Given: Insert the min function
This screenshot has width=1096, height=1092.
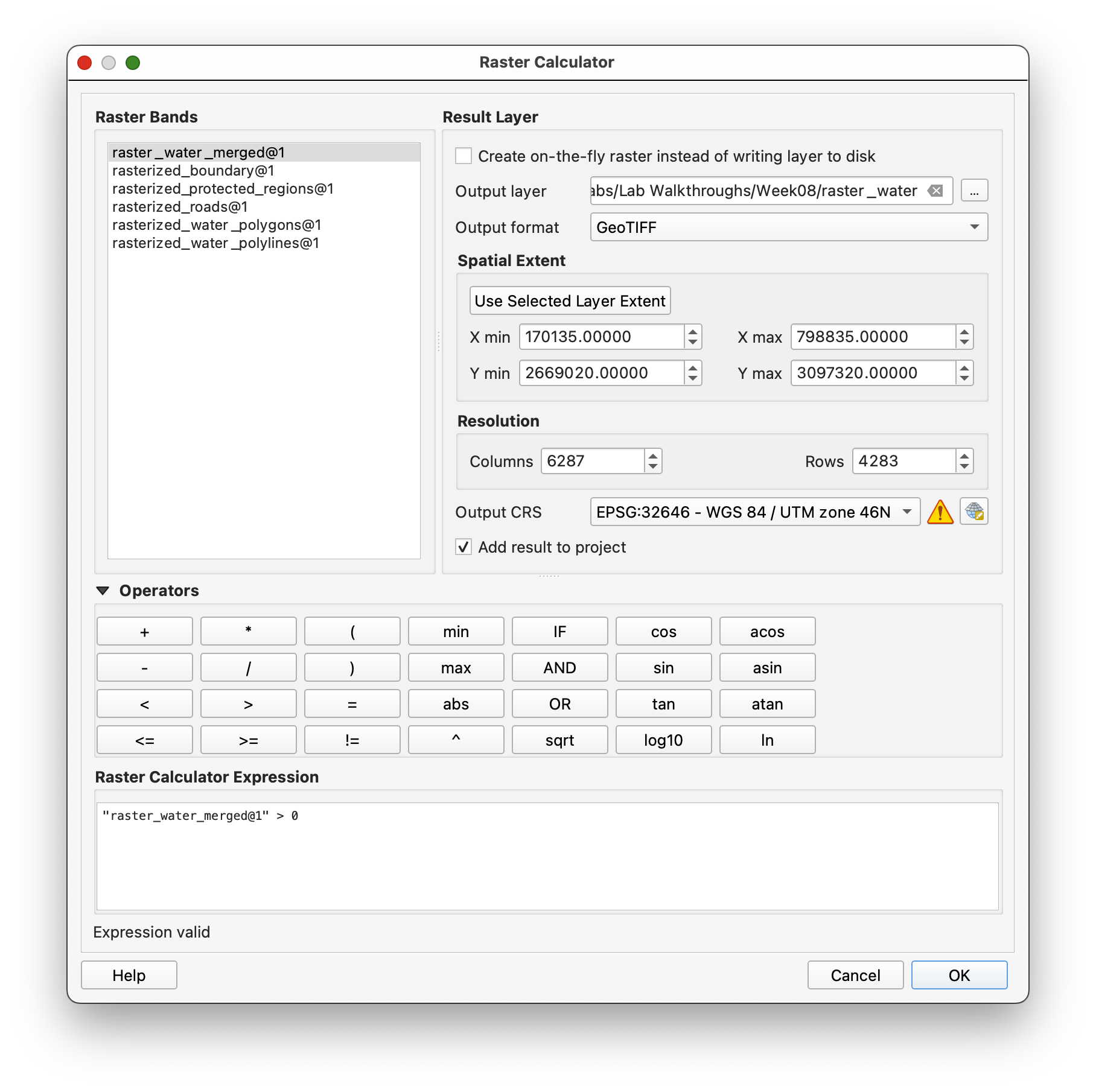Looking at the screenshot, I should click(x=456, y=632).
